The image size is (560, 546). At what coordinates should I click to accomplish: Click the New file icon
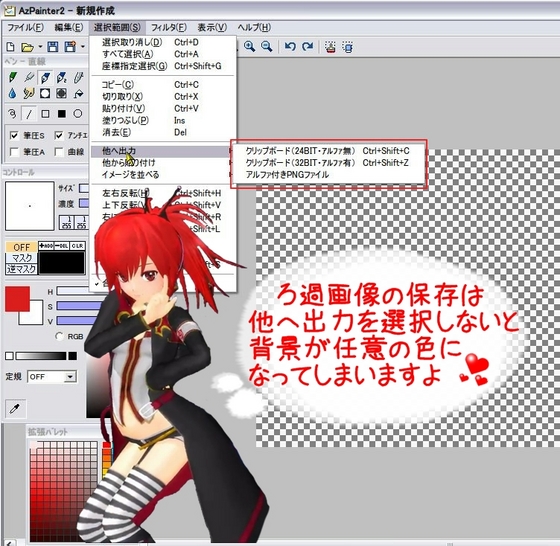tap(11, 47)
